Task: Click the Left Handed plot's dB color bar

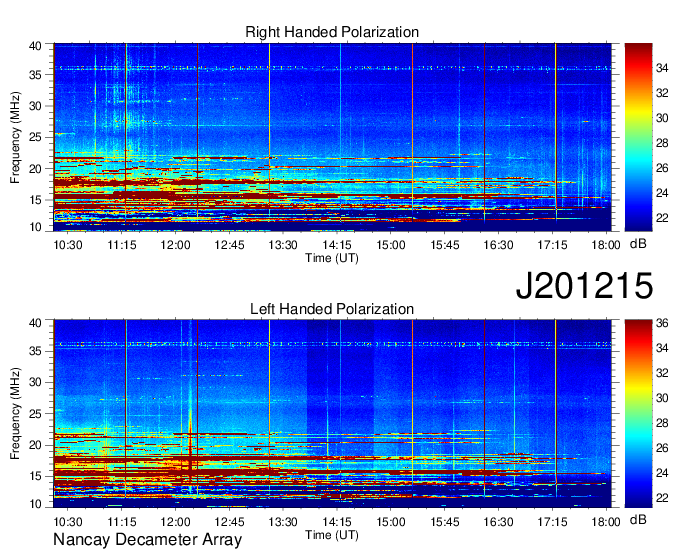Action: click(638, 414)
